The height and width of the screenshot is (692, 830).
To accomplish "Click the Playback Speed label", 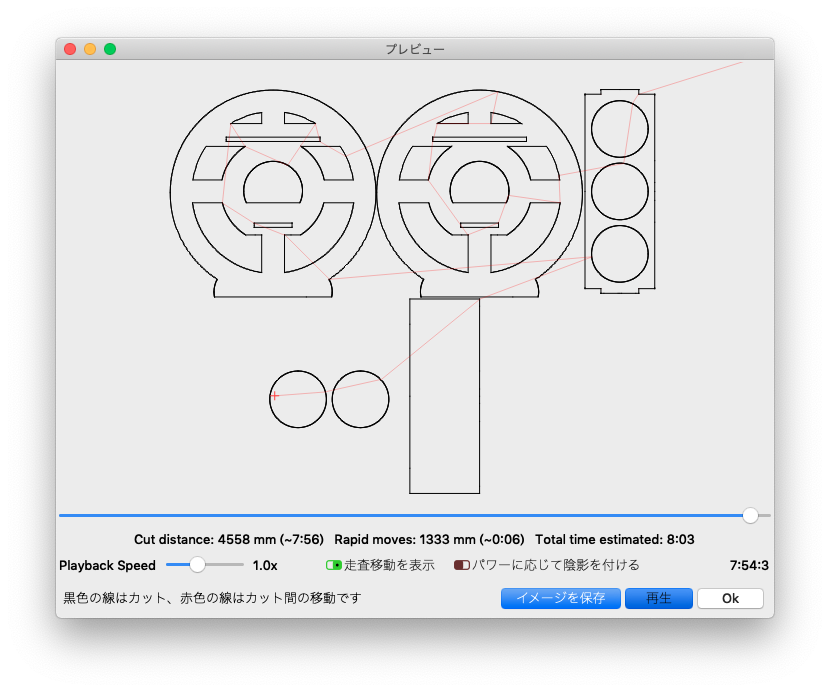I will [x=107, y=565].
